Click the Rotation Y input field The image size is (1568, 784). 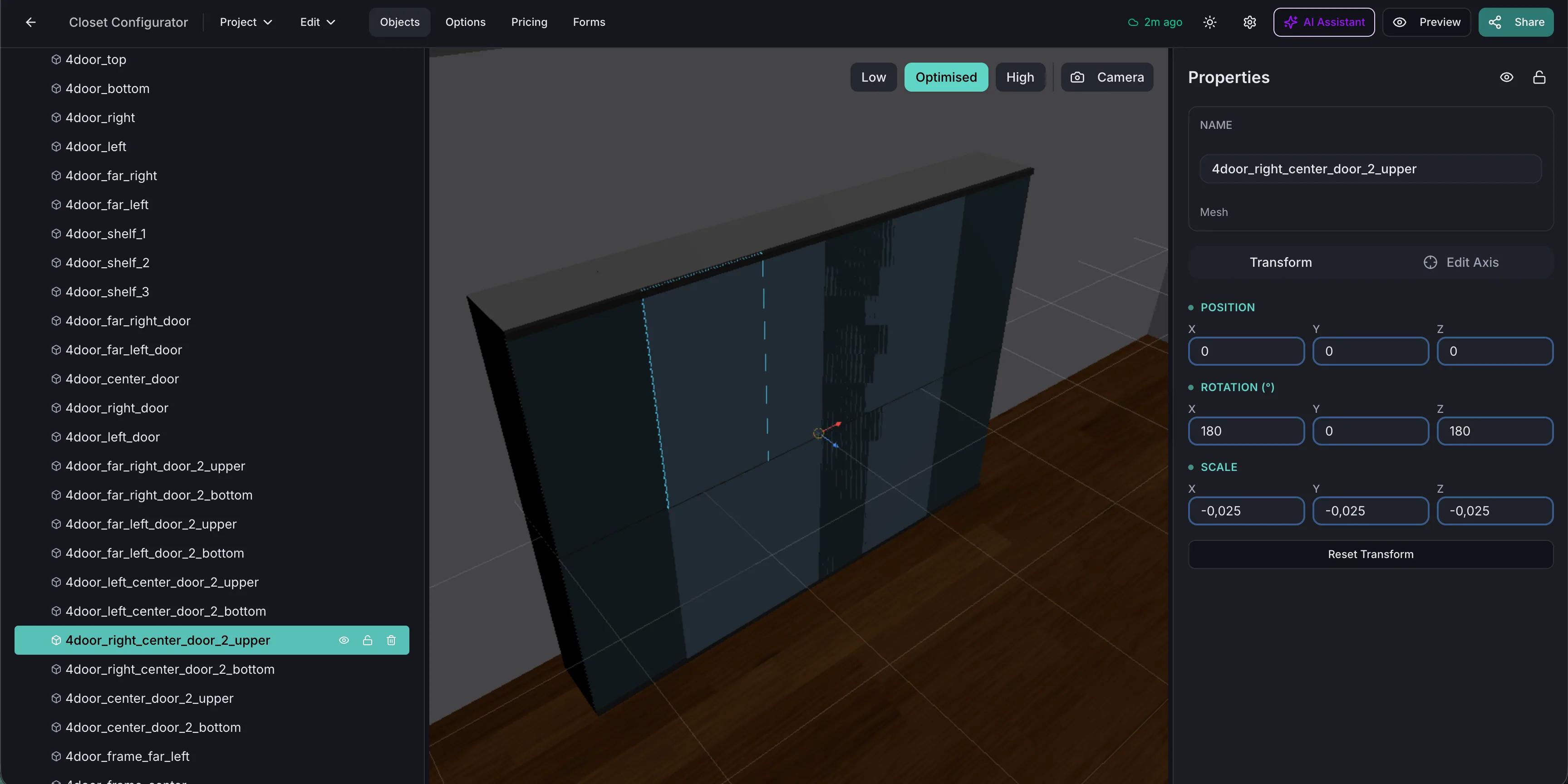(1370, 431)
